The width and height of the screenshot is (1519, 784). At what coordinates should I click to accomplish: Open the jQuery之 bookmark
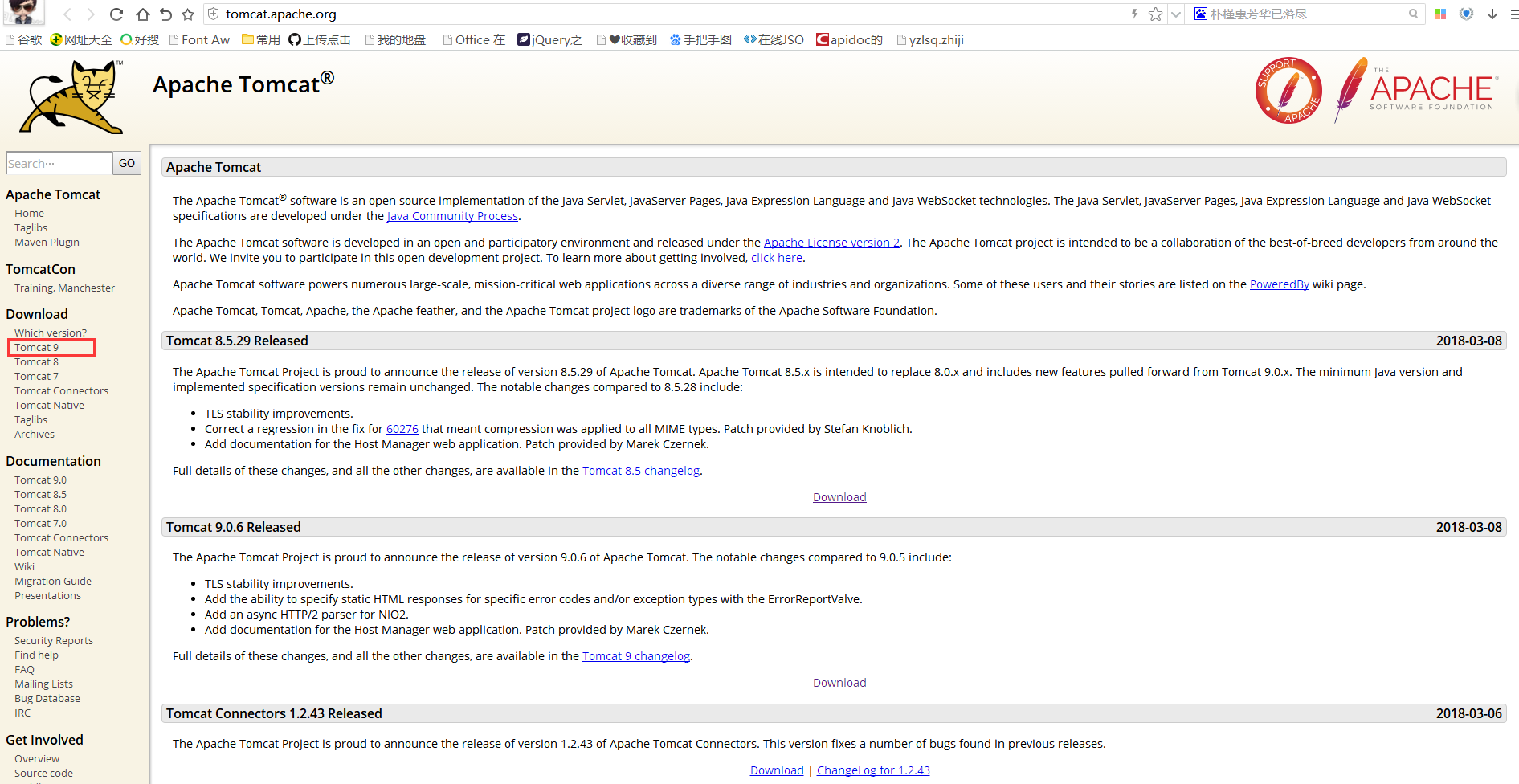[x=549, y=39]
